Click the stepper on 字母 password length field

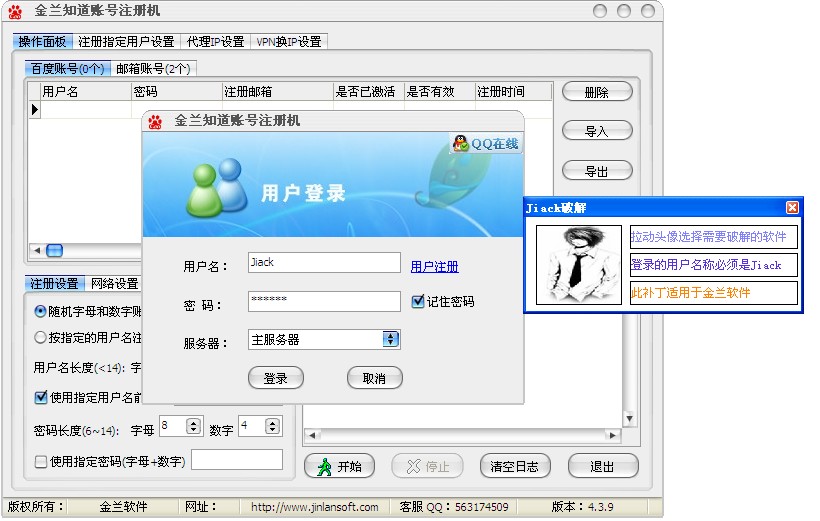click(193, 426)
